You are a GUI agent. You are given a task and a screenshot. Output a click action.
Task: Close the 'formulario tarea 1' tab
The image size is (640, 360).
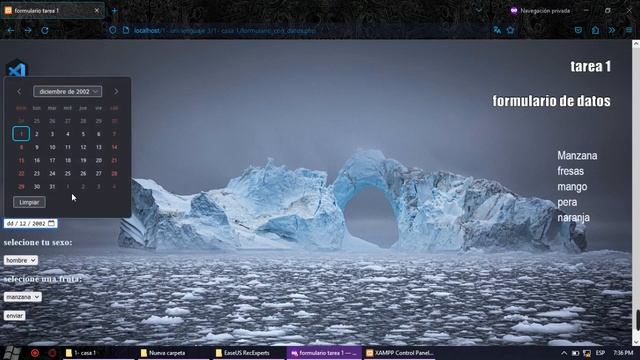97,11
